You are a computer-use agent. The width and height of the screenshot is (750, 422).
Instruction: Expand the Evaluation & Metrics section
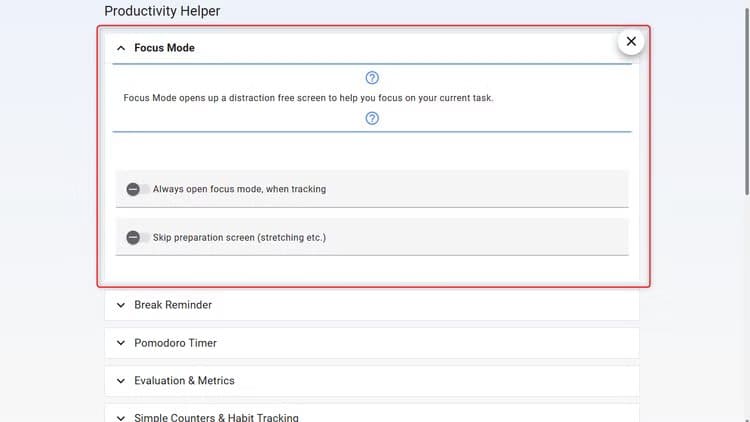click(x=372, y=381)
